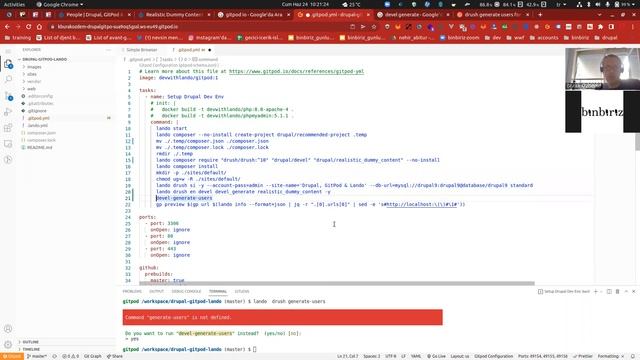Image resolution: width=640 pixels, height=360 pixels.
Task: Change Spaces: 2 indentation setting
Action: (x=371, y=356)
